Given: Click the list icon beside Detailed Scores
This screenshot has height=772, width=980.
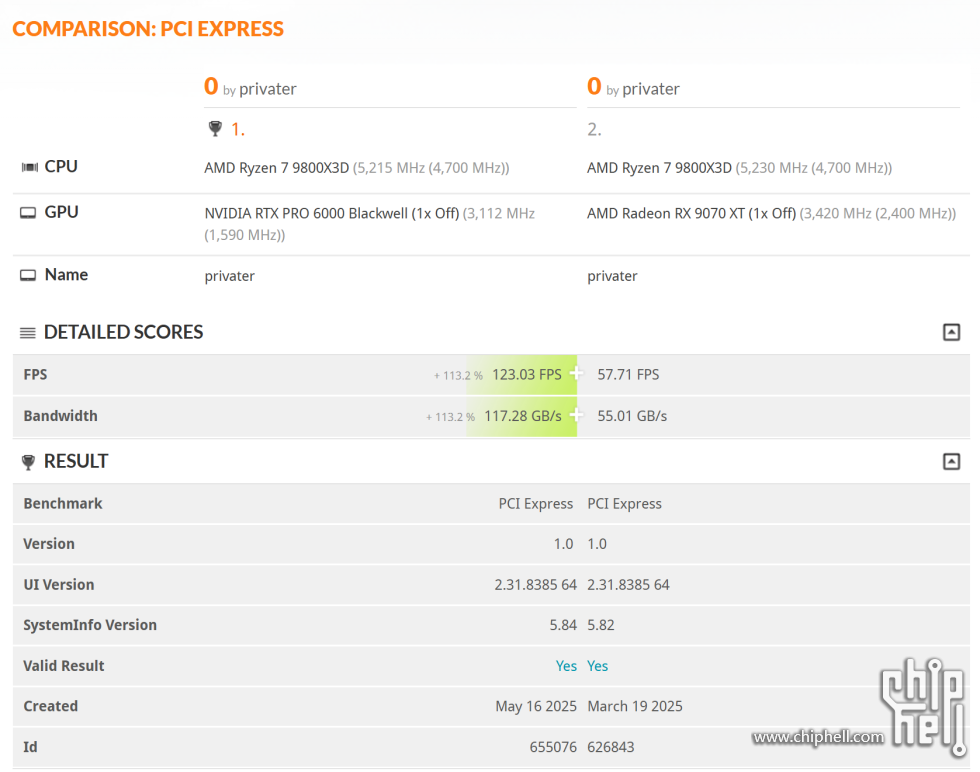Looking at the screenshot, I should coord(28,333).
